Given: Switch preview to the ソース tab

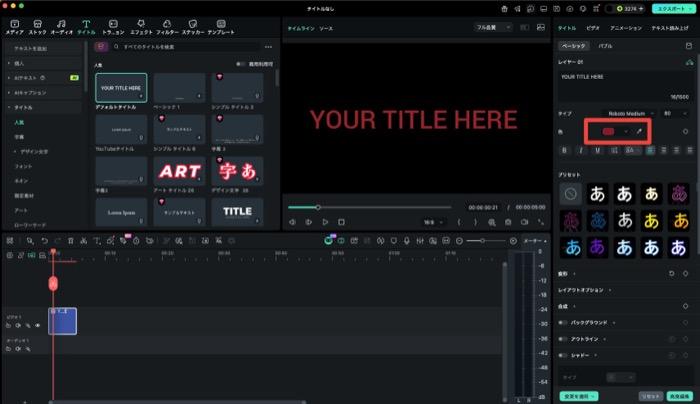Looking at the screenshot, I should click(326, 28).
